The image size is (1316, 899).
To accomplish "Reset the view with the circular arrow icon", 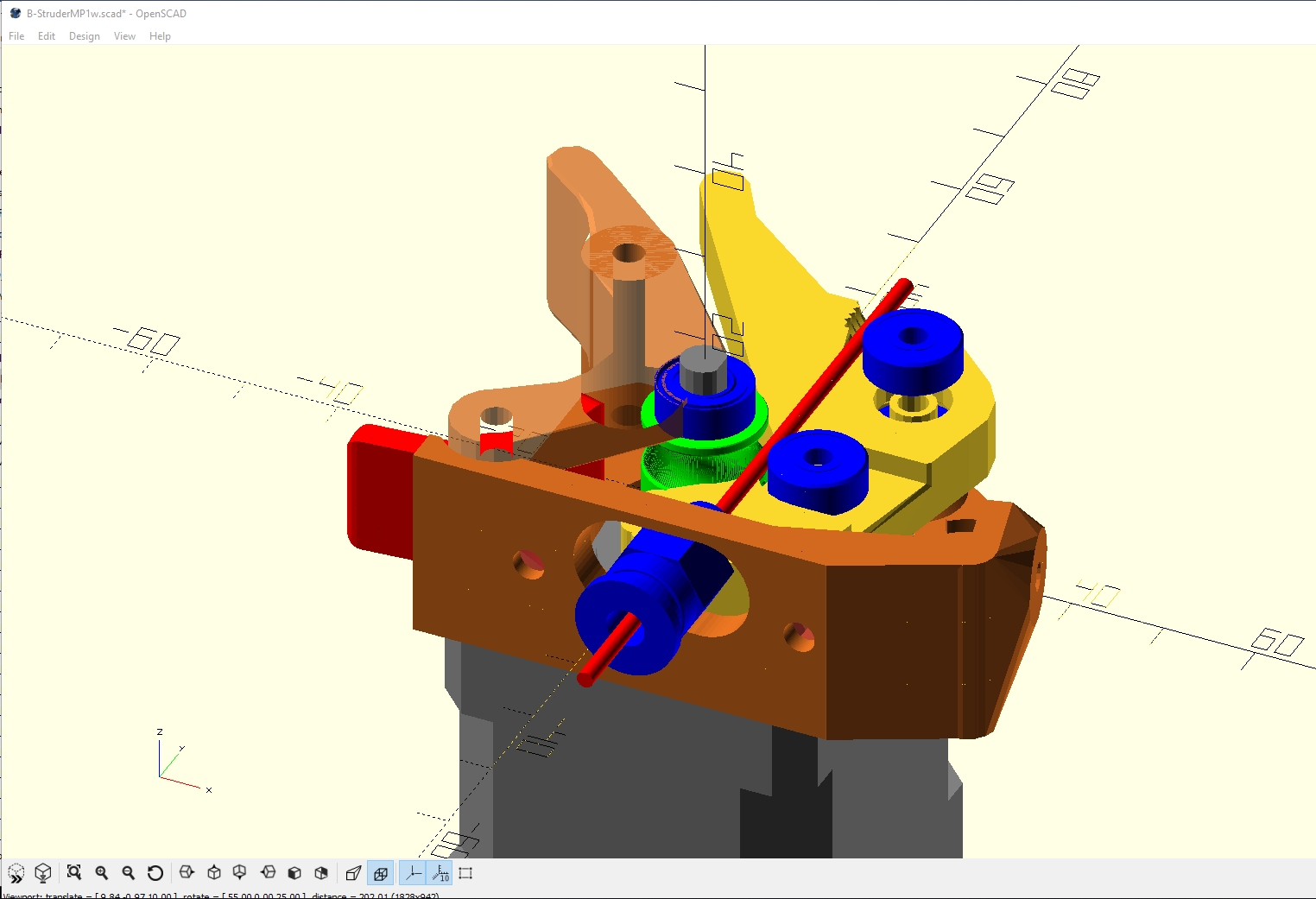I will (x=155, y=873).
